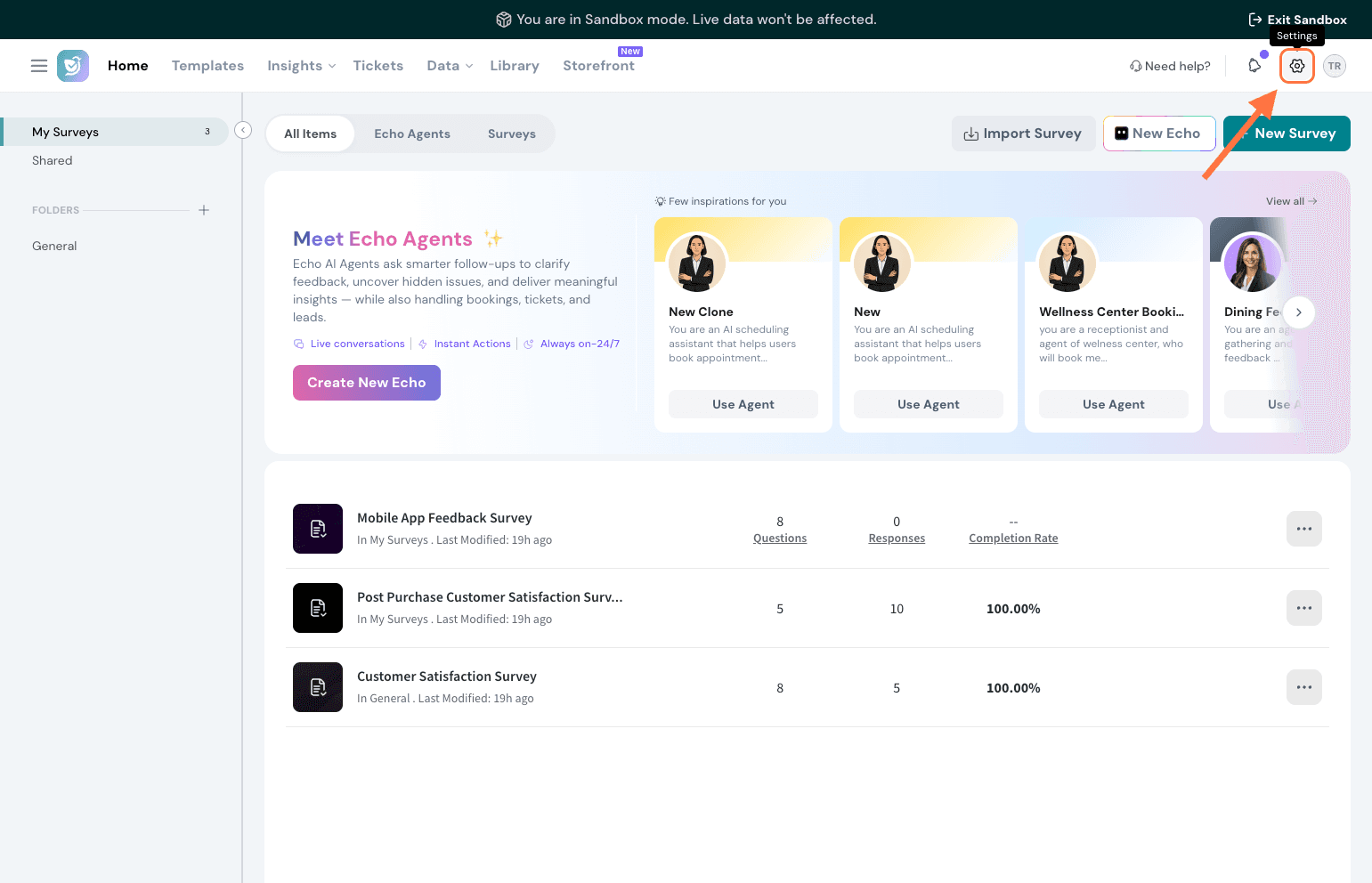Open more options for Customer Satisfaction Survey

point(1303,687)
